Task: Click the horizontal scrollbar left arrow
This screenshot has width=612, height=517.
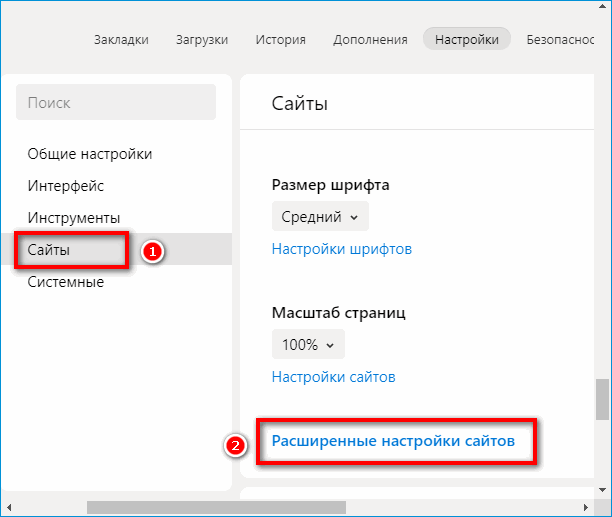Action: tap(7, 508)
